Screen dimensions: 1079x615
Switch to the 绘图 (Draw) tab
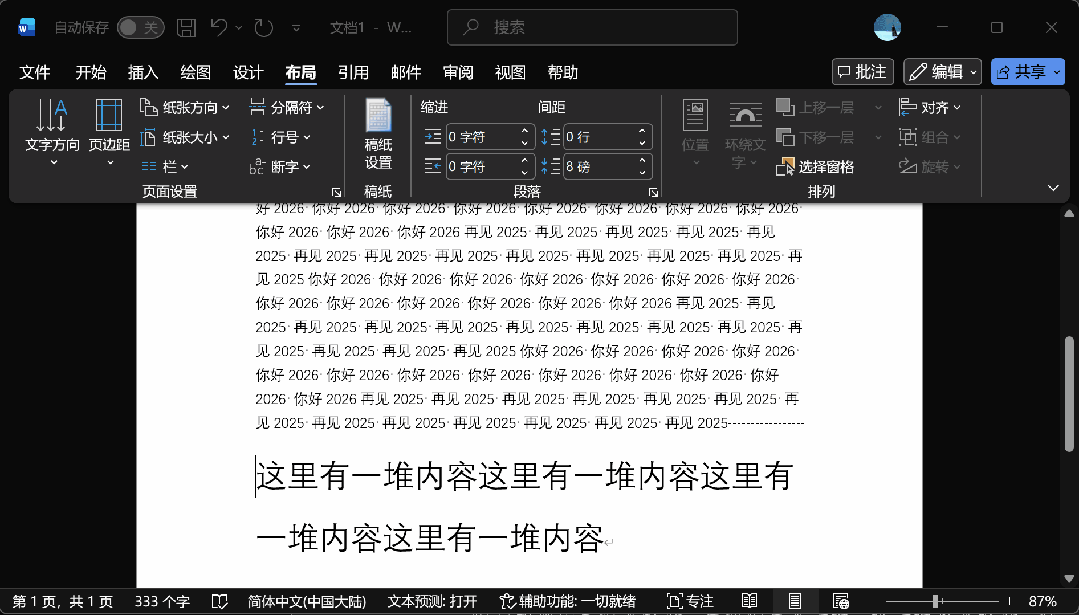195,72
